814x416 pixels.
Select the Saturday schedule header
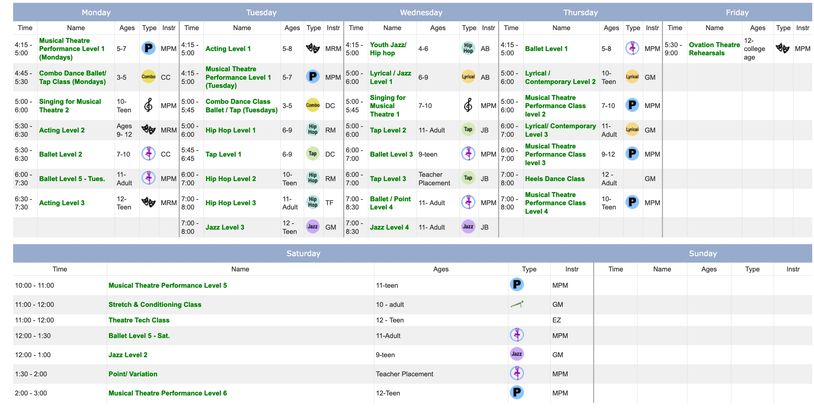click(x=303, y=254)
